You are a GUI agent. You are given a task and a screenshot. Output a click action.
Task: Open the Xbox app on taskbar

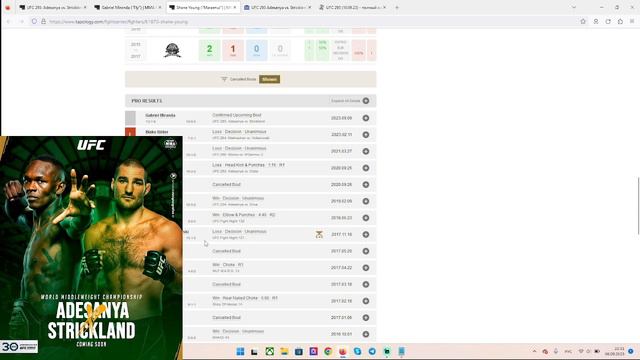270,351
